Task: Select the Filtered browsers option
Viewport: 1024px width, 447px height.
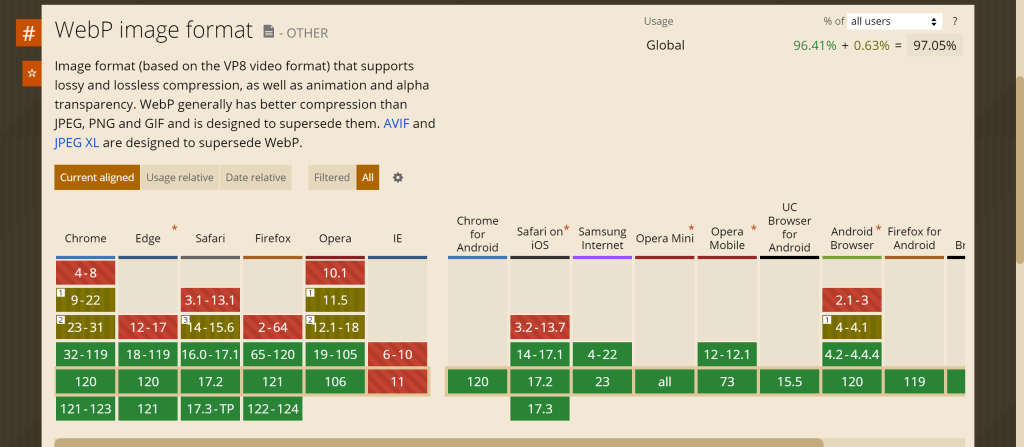Action: (332, 178)
